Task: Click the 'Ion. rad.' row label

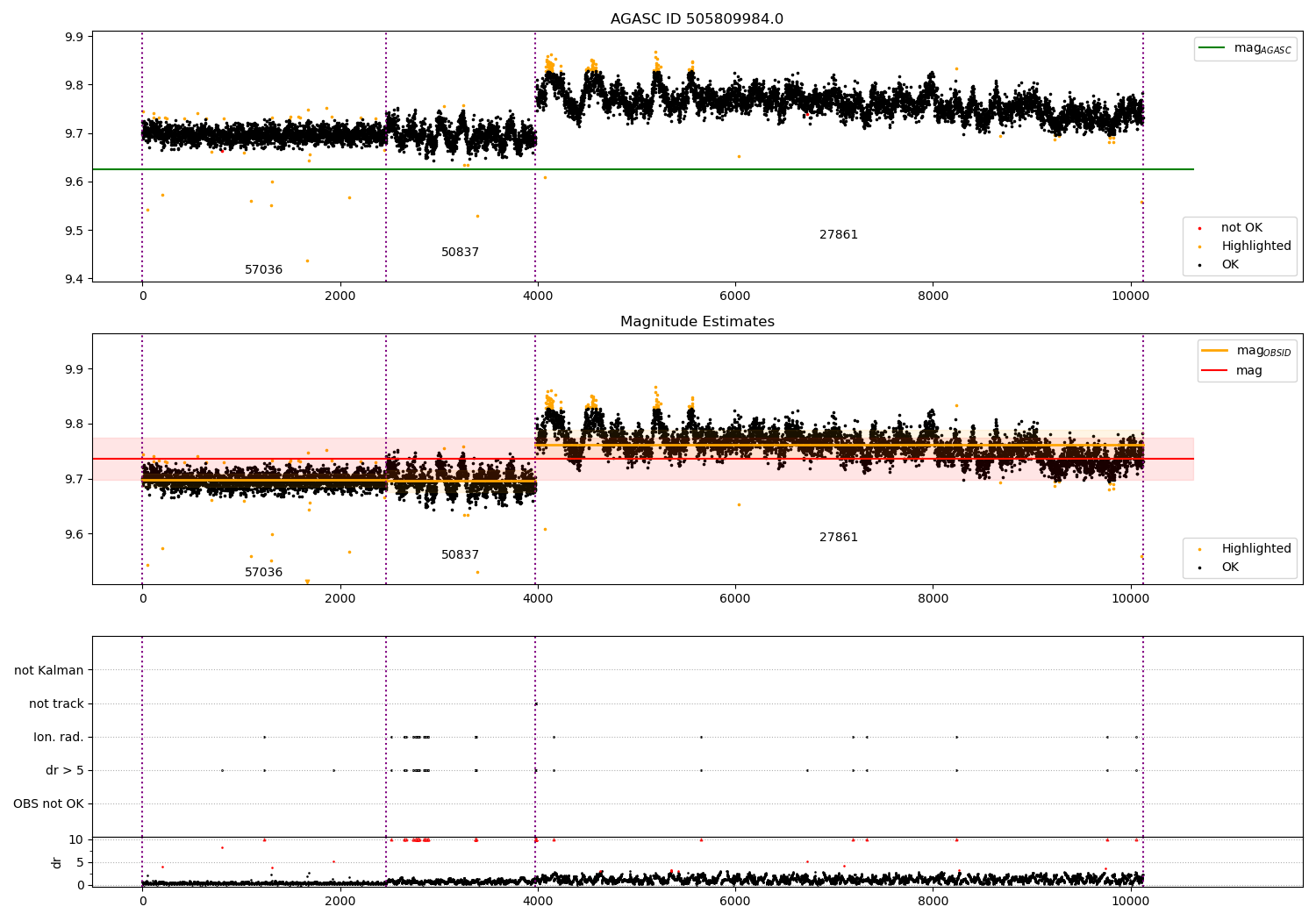Action: pos(59,737)
